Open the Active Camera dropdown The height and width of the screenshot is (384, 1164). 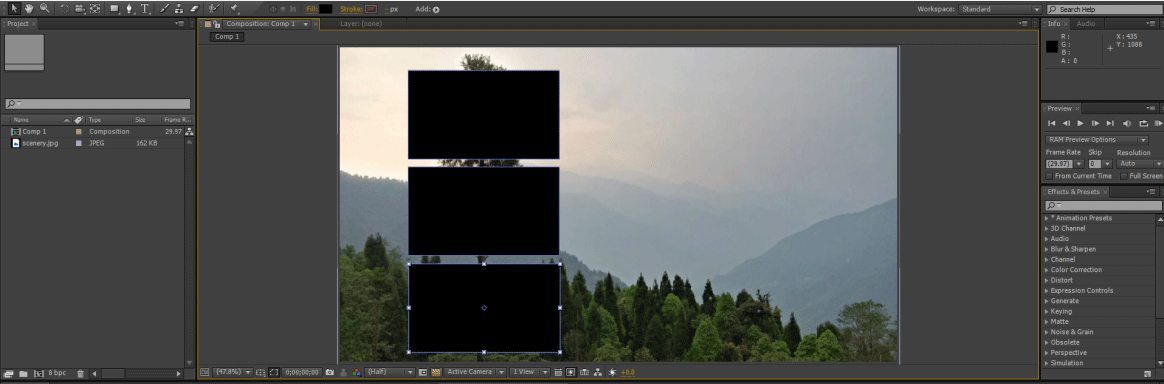[474, 372]
